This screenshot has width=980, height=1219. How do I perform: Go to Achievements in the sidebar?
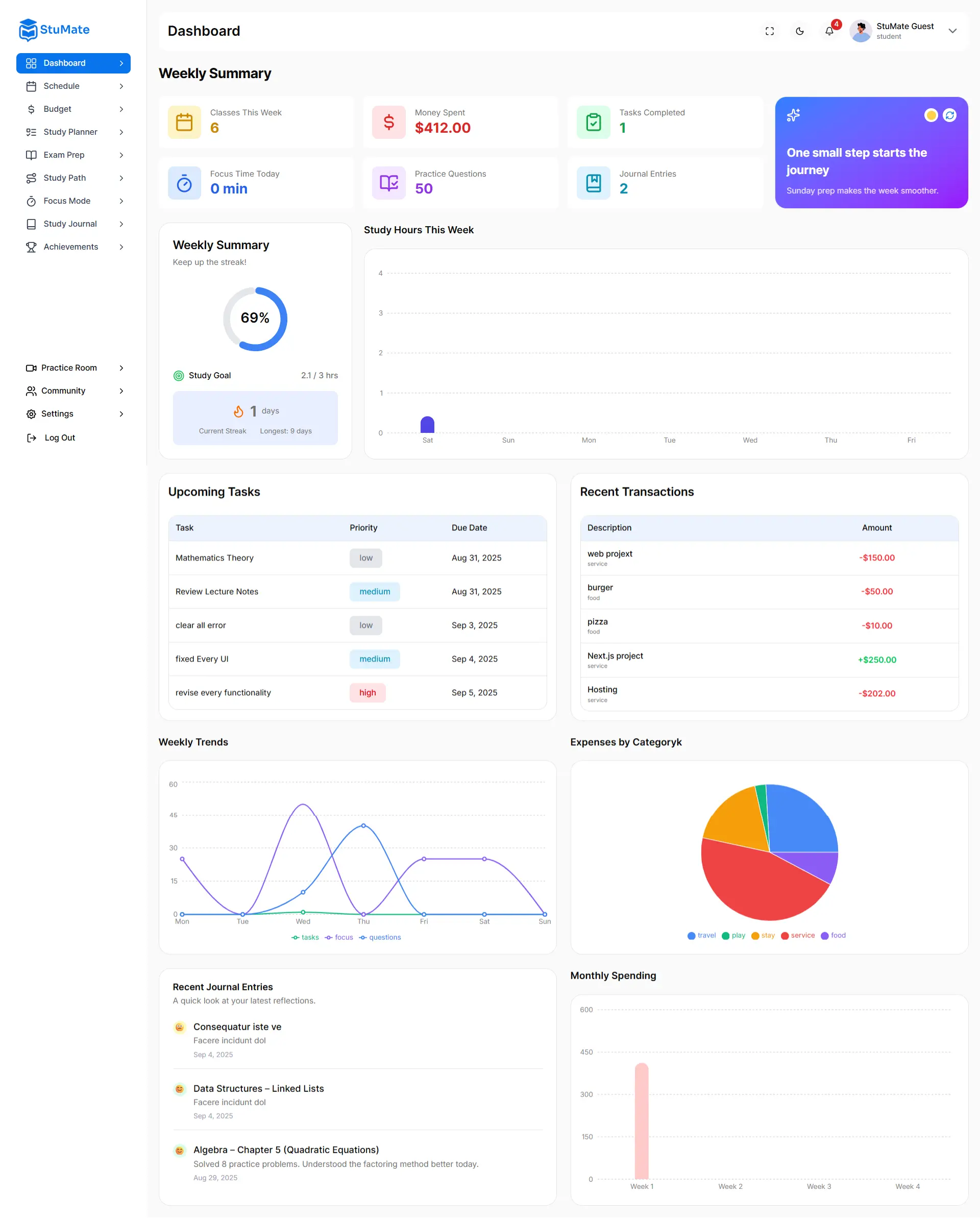tap(70, 247)
